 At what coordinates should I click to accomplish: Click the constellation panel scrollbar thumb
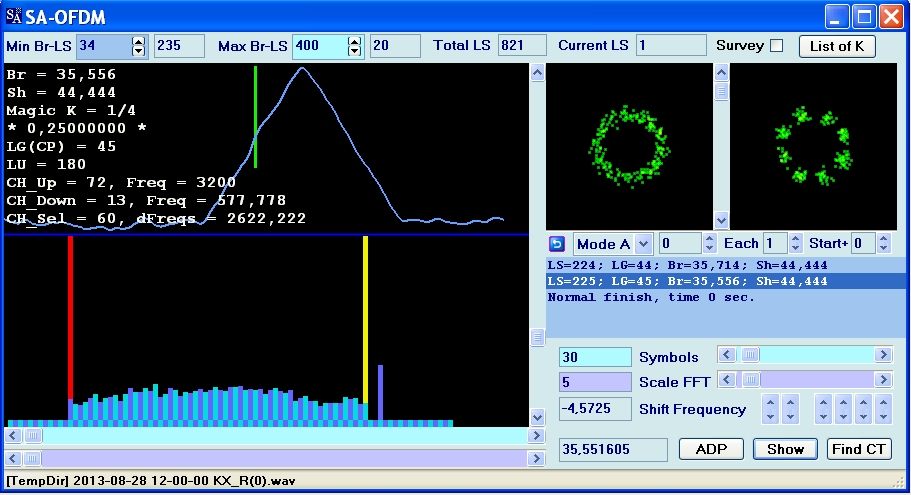[721, 92]
